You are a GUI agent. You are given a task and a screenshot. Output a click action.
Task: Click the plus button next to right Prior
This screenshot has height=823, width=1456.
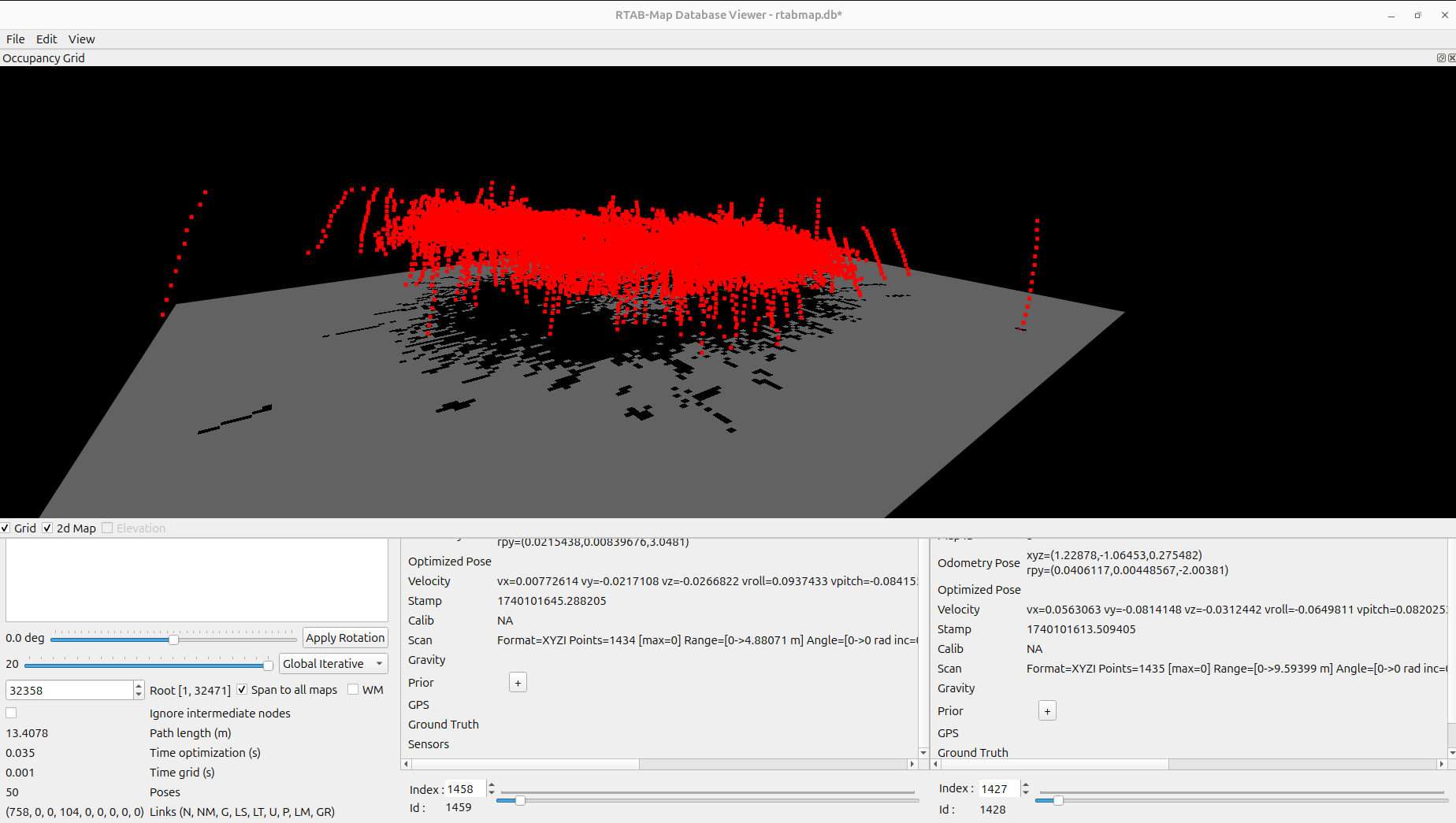pos(1047,711)
